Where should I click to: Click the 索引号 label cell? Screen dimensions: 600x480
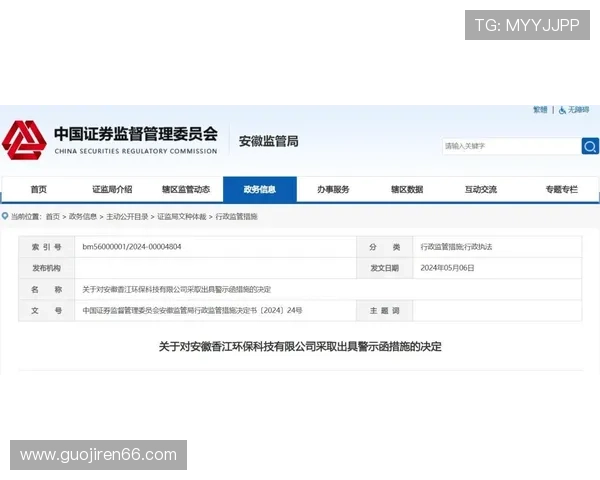coord(46,247)
